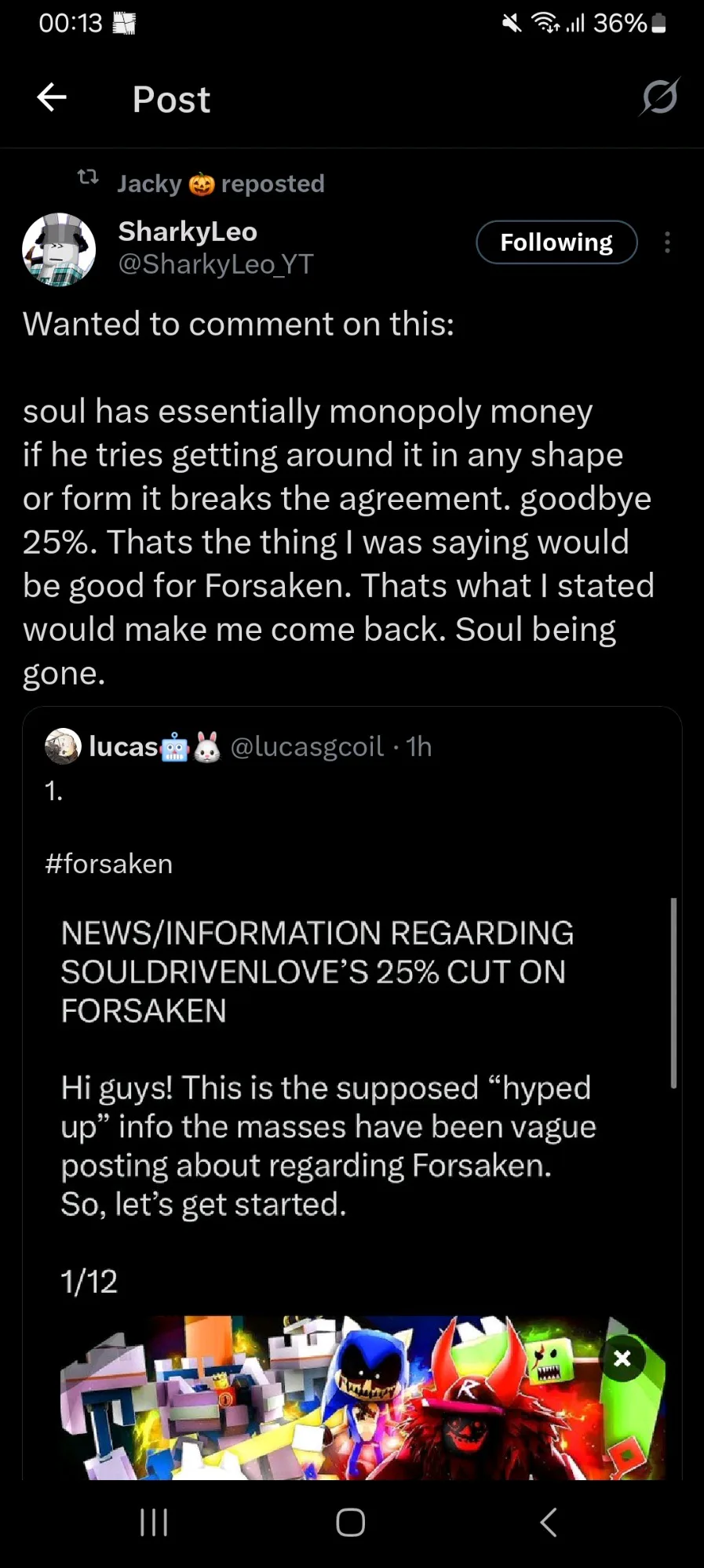Viewport: 704px width, 1568px height.
Task: Tap SharkyLeo display name
Action: pos(188,231)
